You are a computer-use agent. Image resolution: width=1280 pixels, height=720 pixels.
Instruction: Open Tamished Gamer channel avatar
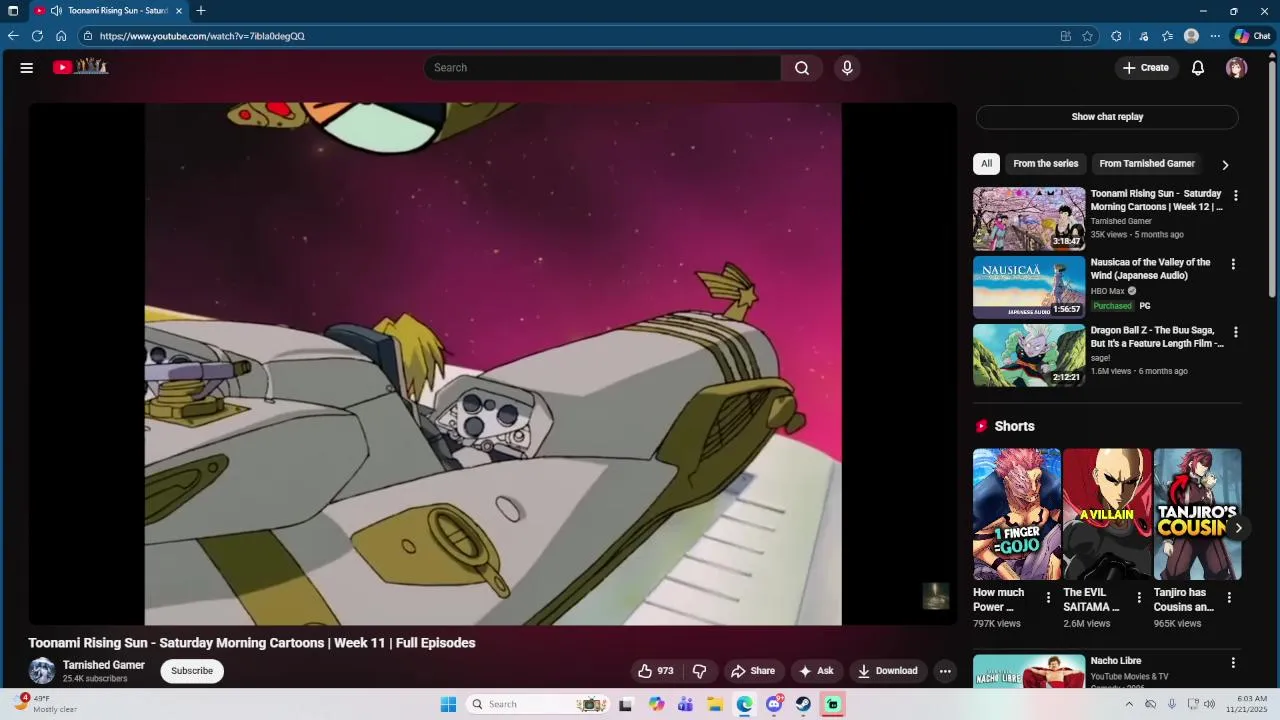click(42, 671)
